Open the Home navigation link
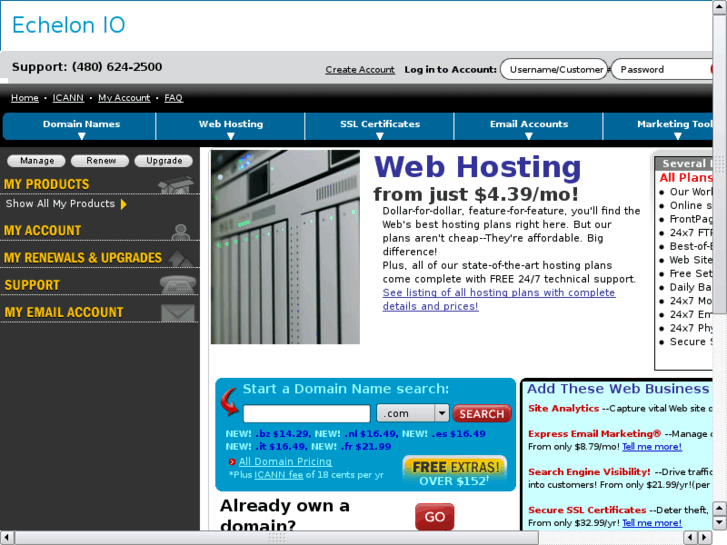This screenshot has height=545, width=727. (x=25, y=98)
